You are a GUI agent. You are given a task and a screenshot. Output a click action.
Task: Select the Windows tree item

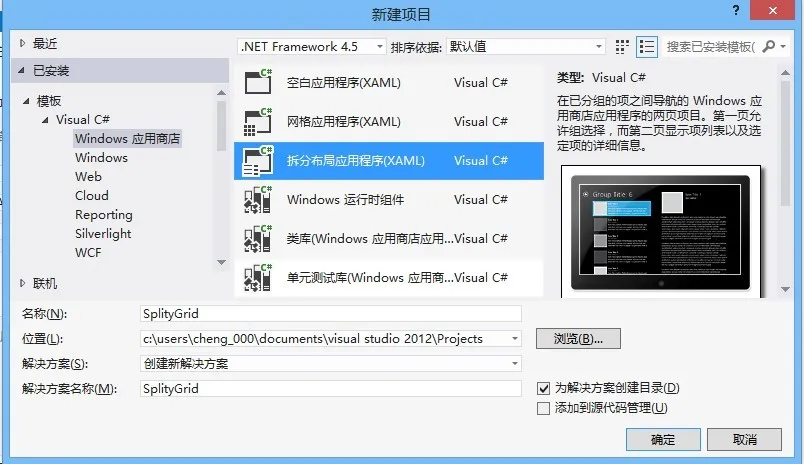[101, 157]
